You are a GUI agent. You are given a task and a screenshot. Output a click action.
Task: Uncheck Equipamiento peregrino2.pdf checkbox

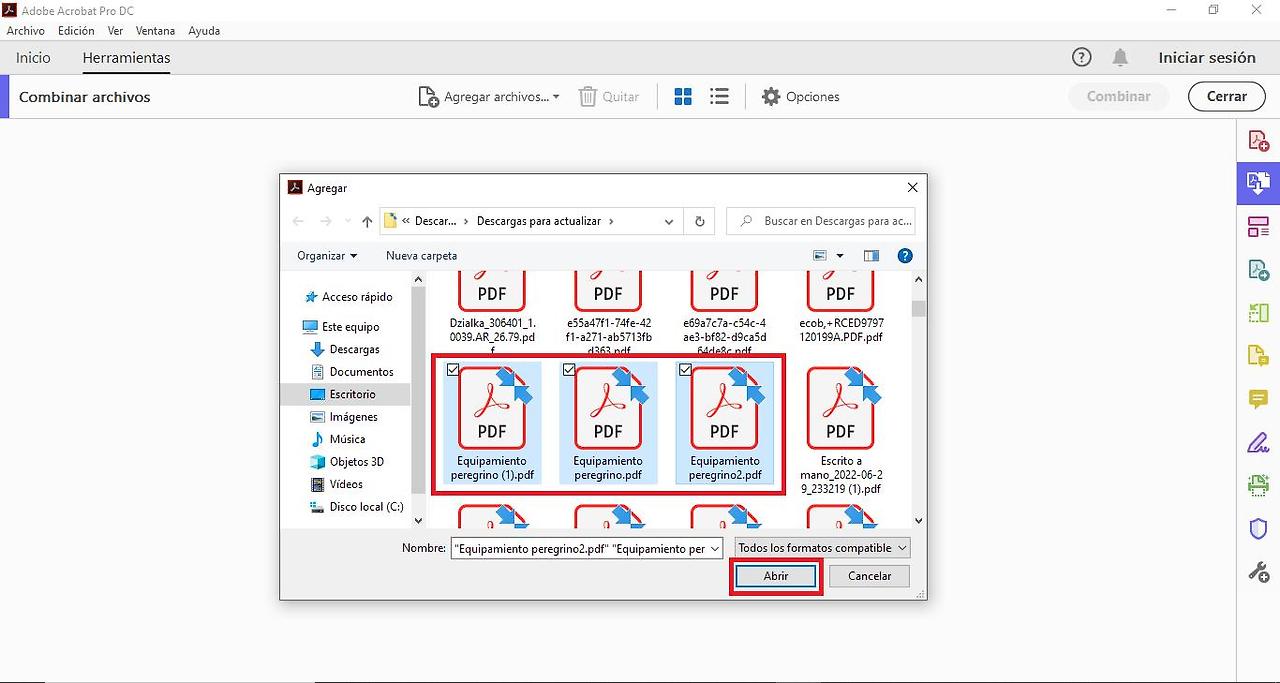tap(685, 370)
